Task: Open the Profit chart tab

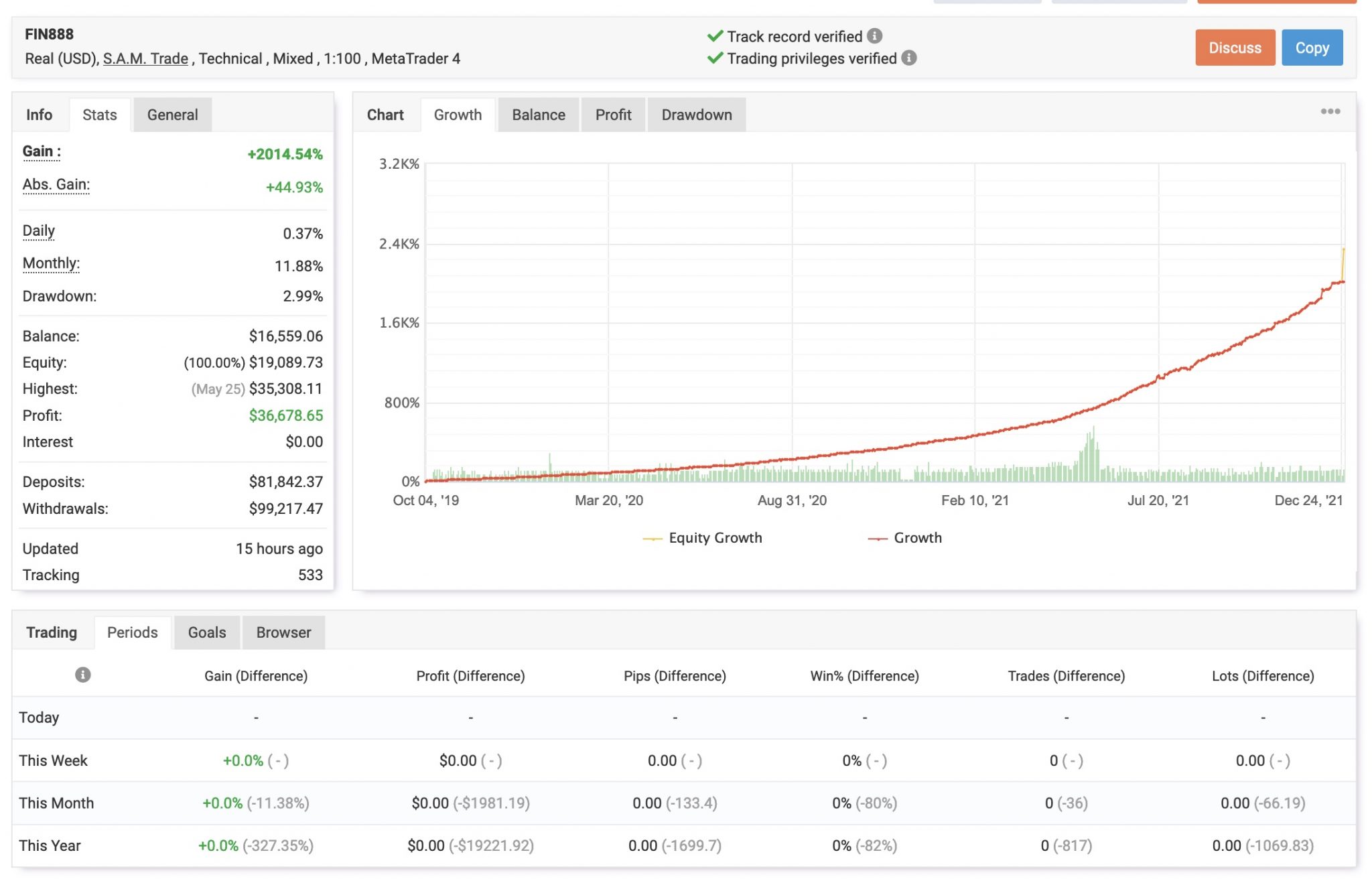Action: pos(613,115)
